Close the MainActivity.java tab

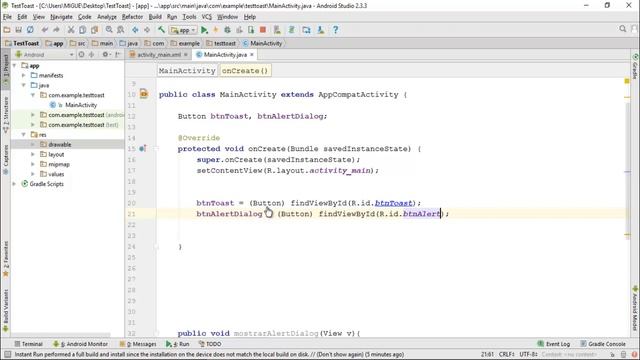(x=252, y=54)
